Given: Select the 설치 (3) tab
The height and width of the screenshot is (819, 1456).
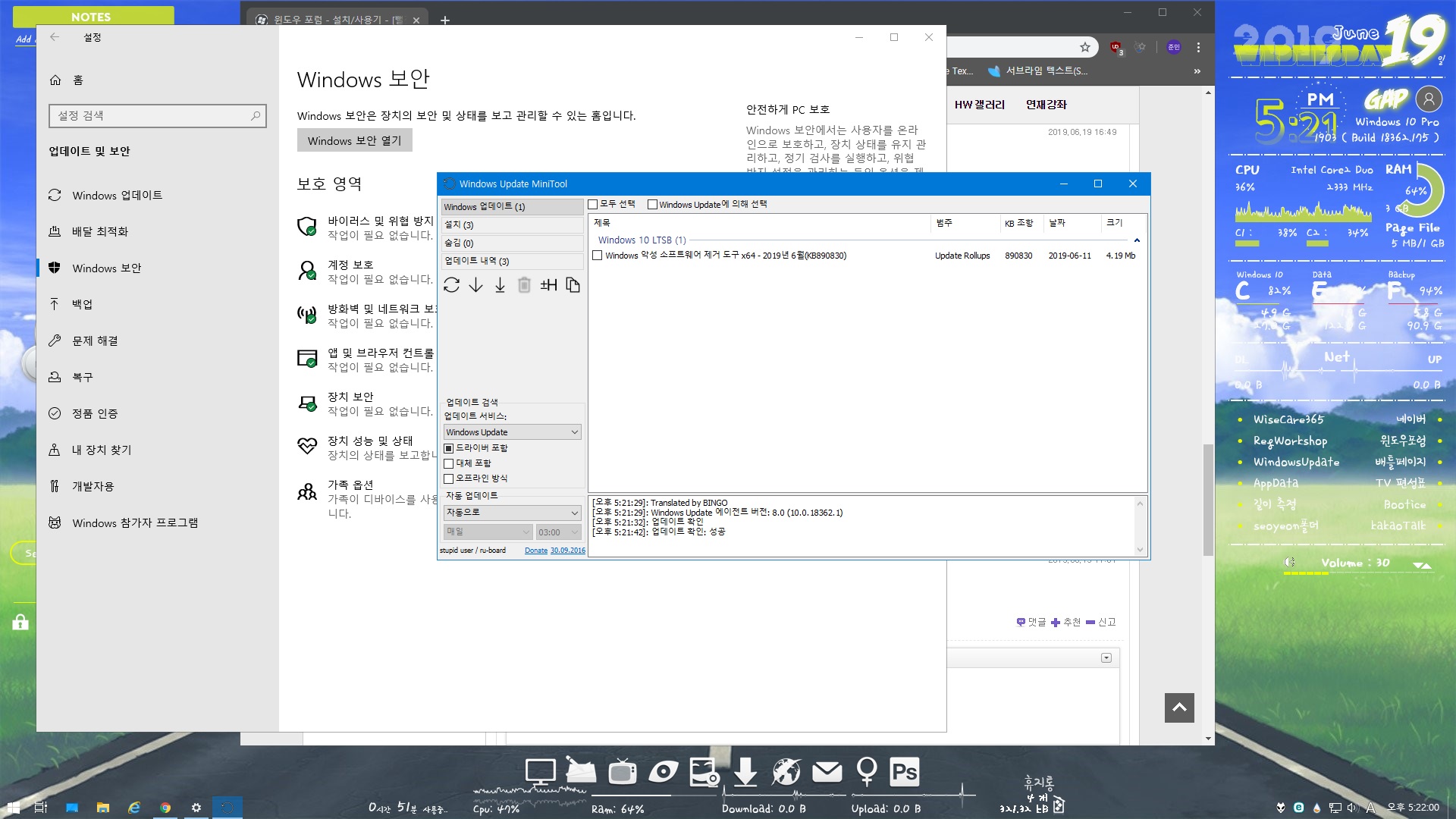Looking at the screenshot, I should click(512, 225).
